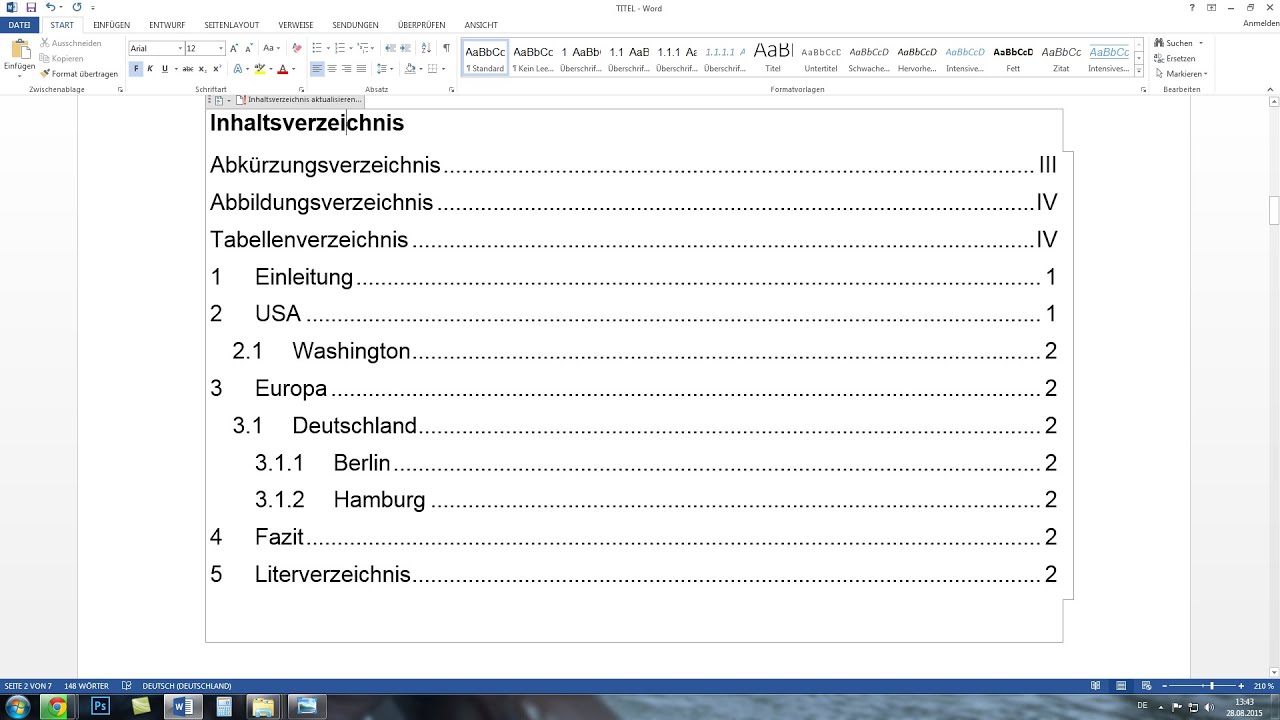Click the red font color button
The width and height of the screenshot is (1280, 720).
tap(282, 69)
